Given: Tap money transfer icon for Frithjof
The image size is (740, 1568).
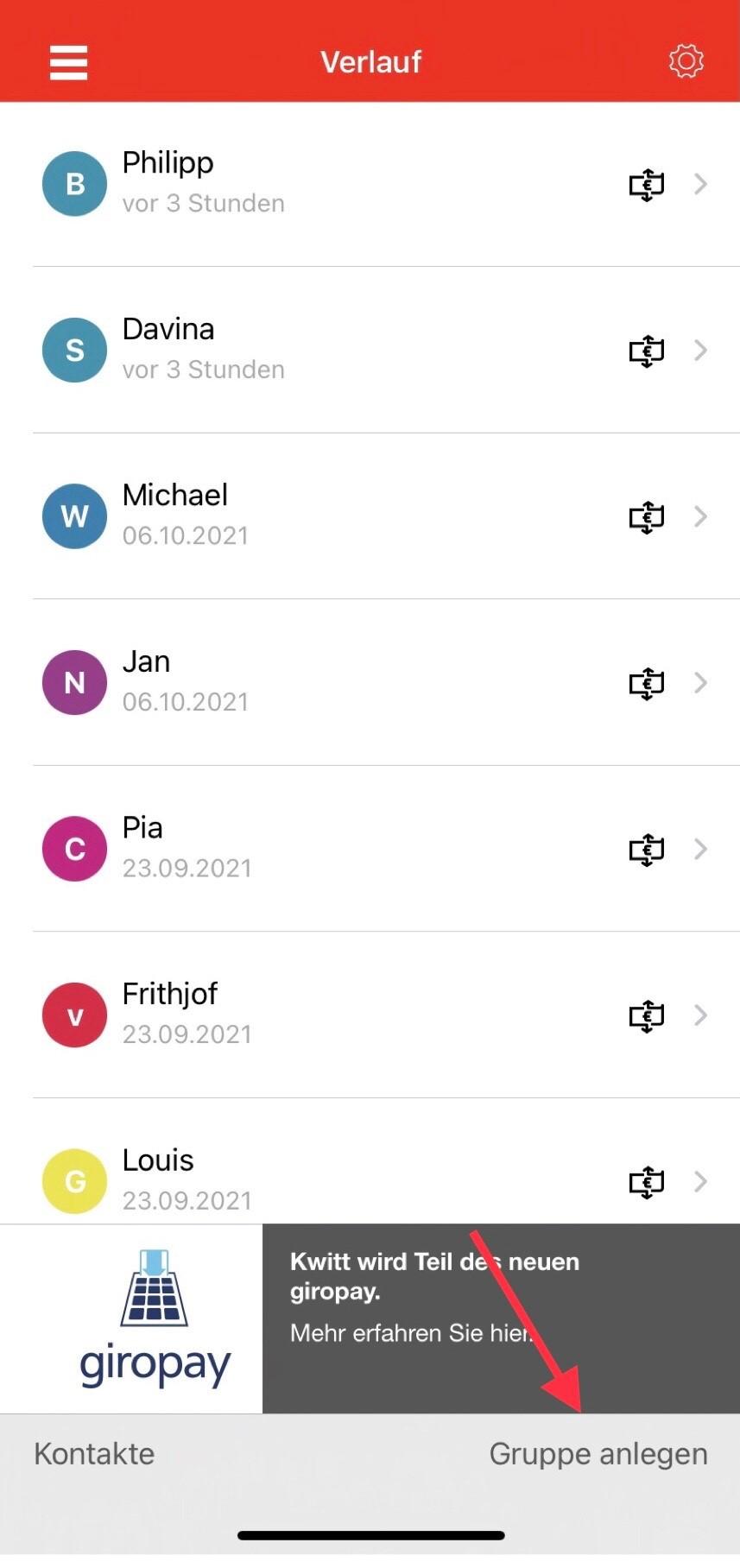Looking at the screenshot, I should click(646, 1015).
